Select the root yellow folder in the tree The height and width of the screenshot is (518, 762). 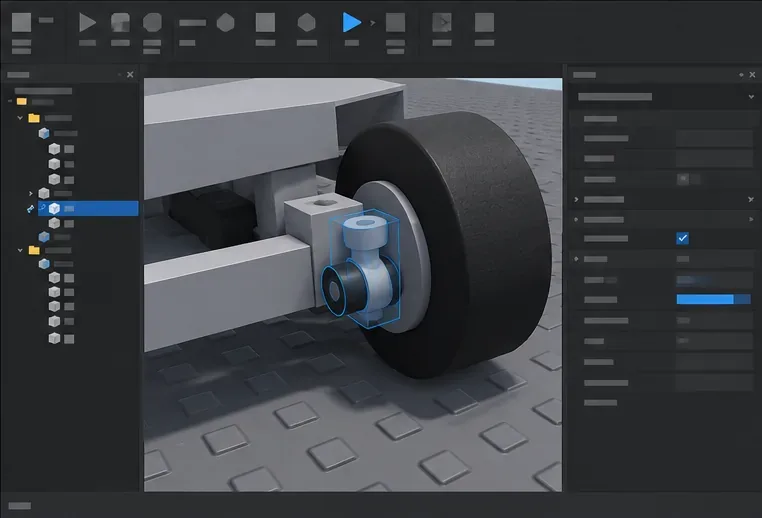[x=22, y=102]
